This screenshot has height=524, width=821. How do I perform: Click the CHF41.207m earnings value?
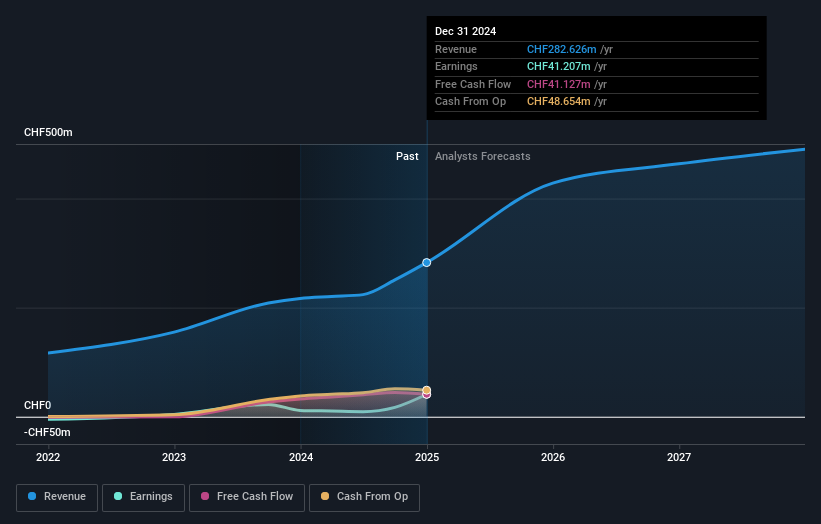[559, 66]
